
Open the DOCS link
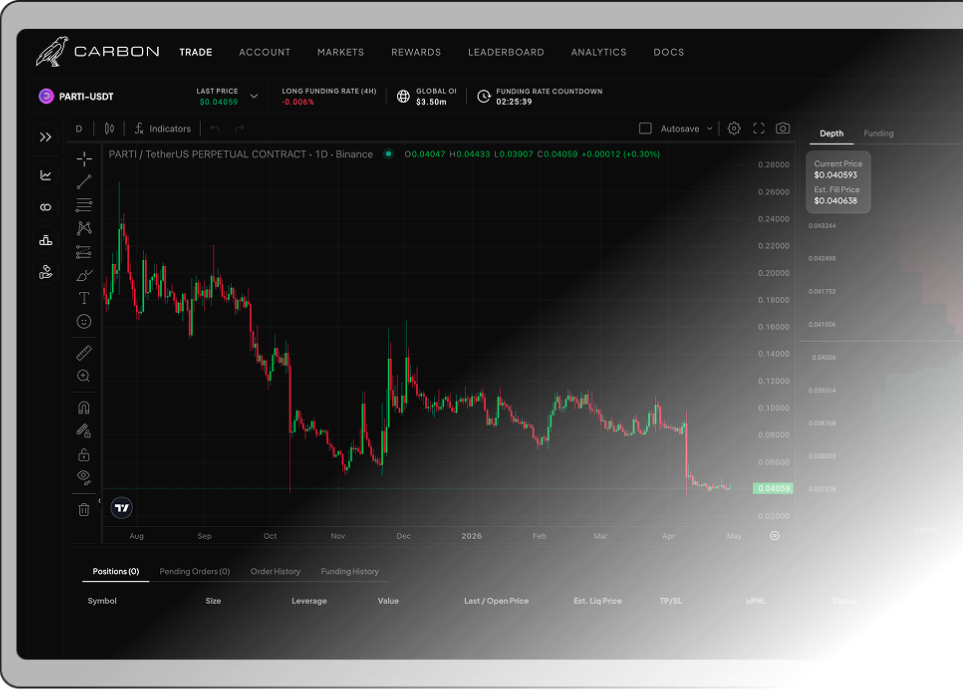tap(669, 52)
